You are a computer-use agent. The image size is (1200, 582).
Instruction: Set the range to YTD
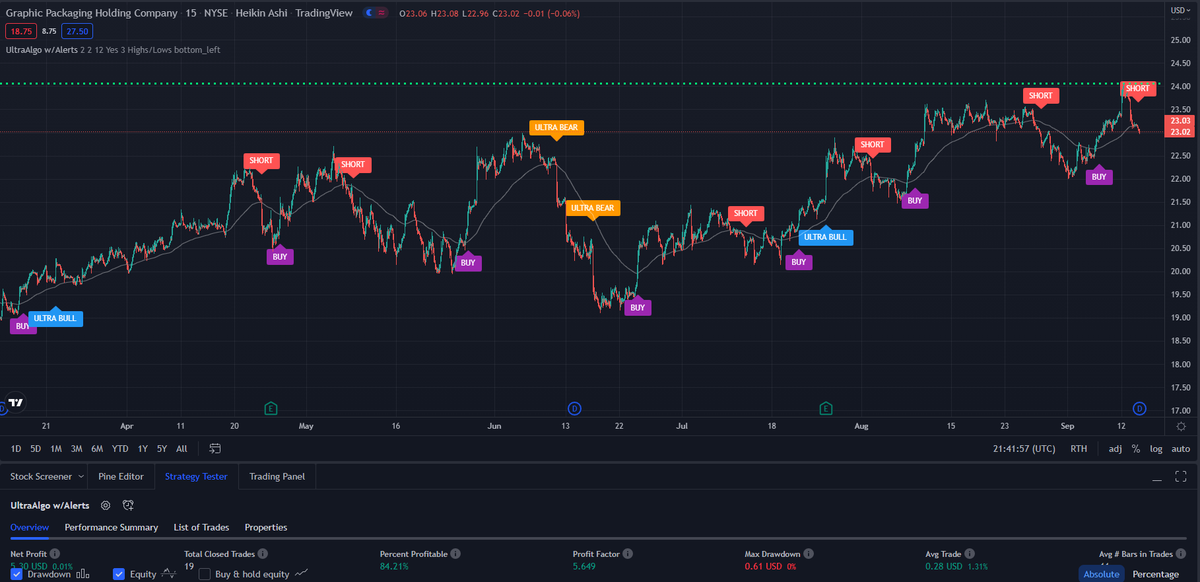pyautogui.click(x=120, y=449)
